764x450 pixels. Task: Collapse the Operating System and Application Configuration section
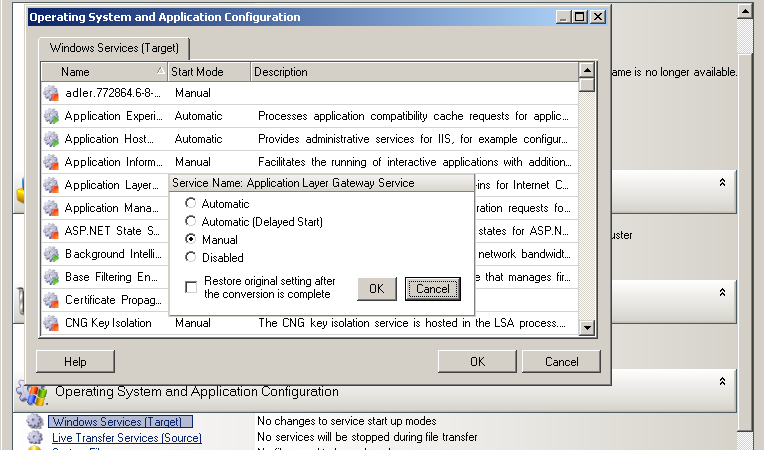(x=721, y=383)
